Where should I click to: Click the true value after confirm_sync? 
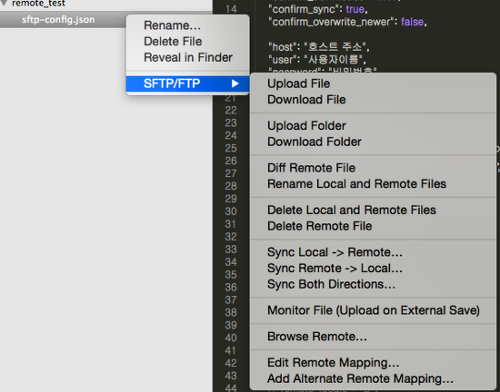point(355,9)
